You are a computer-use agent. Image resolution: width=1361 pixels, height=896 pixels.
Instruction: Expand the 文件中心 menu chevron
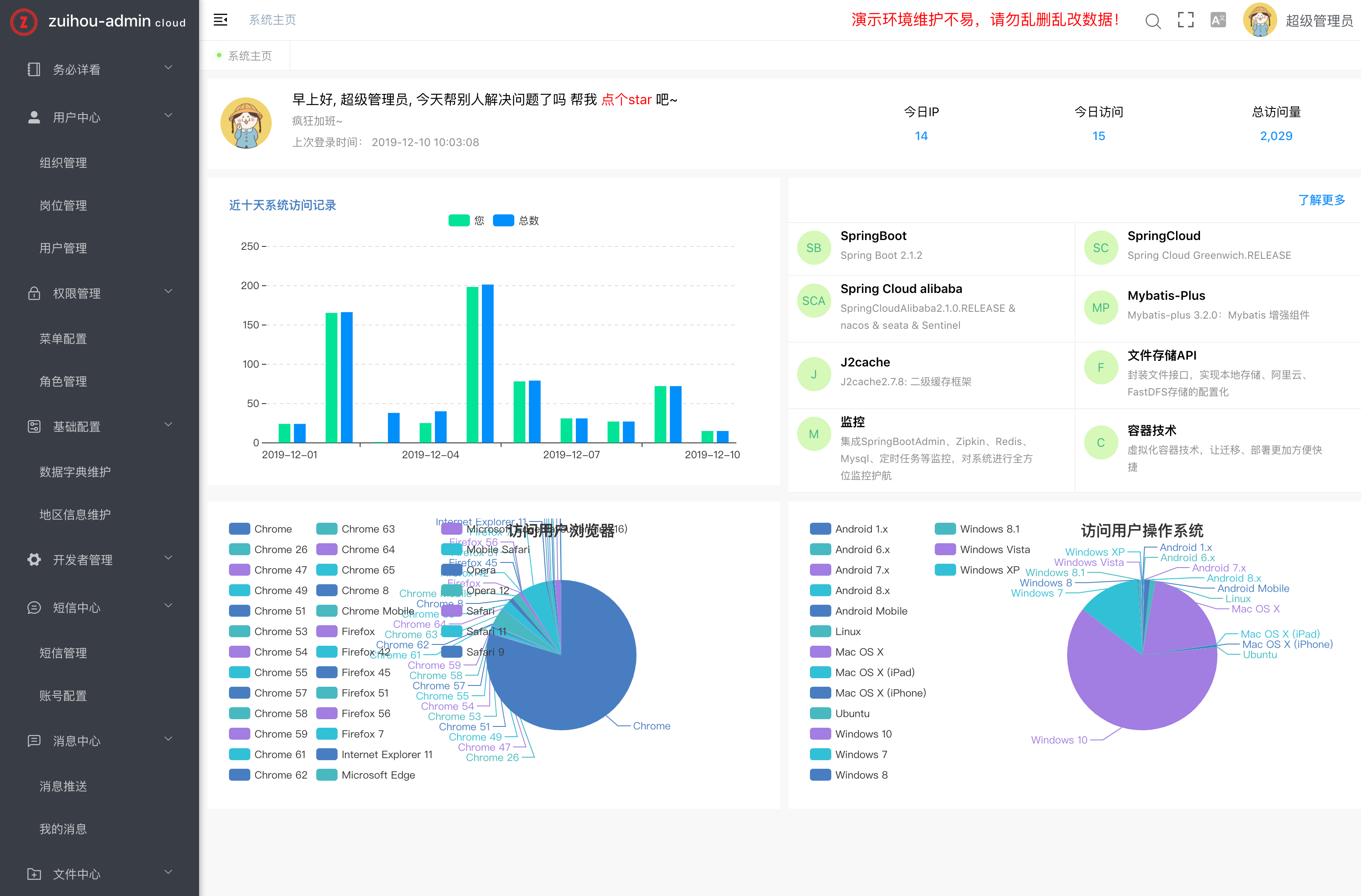[x=168, y=872]
